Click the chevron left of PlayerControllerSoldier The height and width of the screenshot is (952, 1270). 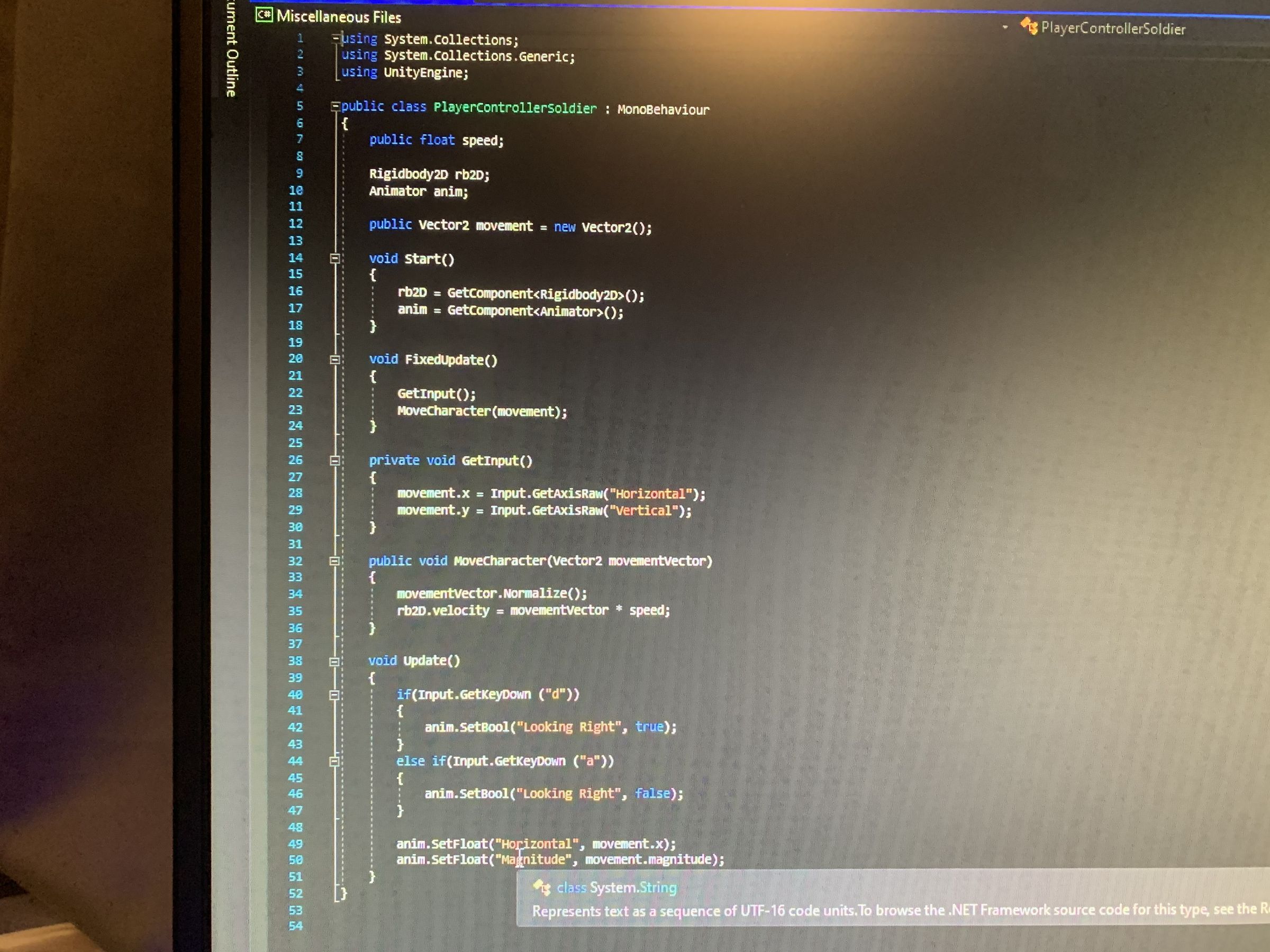tap(1006, 27)
